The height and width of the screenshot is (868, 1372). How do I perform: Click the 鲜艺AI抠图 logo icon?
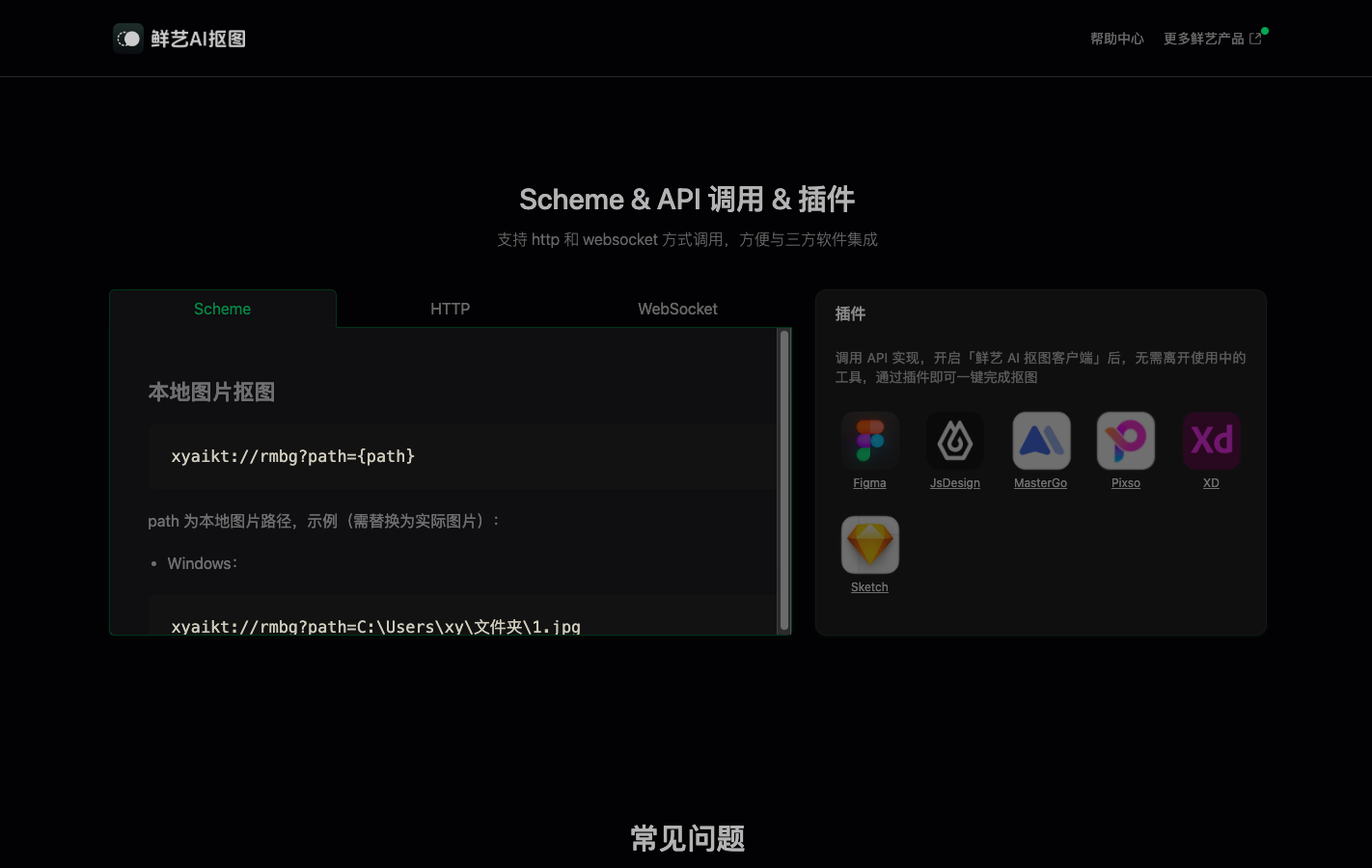coord(128,38)
